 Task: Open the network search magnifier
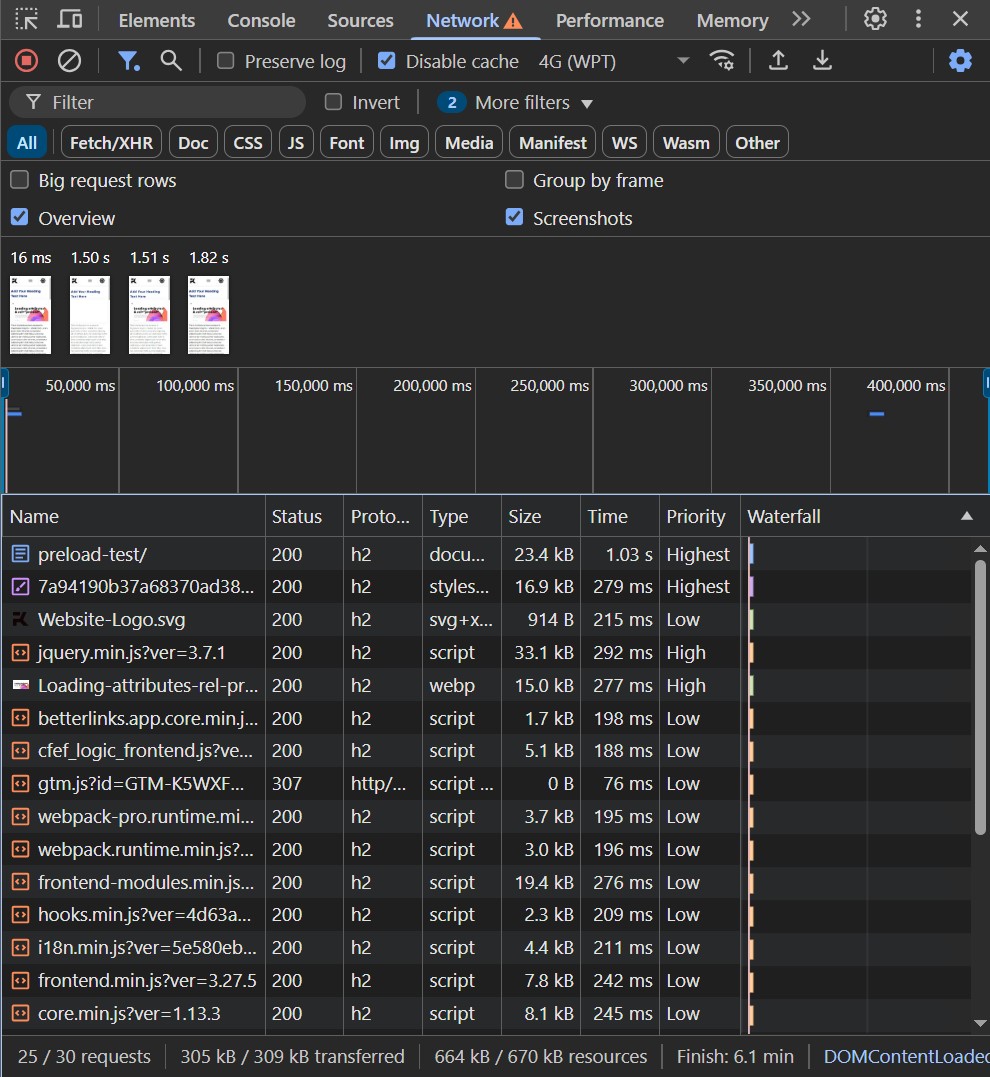click(x=171, y=61)
